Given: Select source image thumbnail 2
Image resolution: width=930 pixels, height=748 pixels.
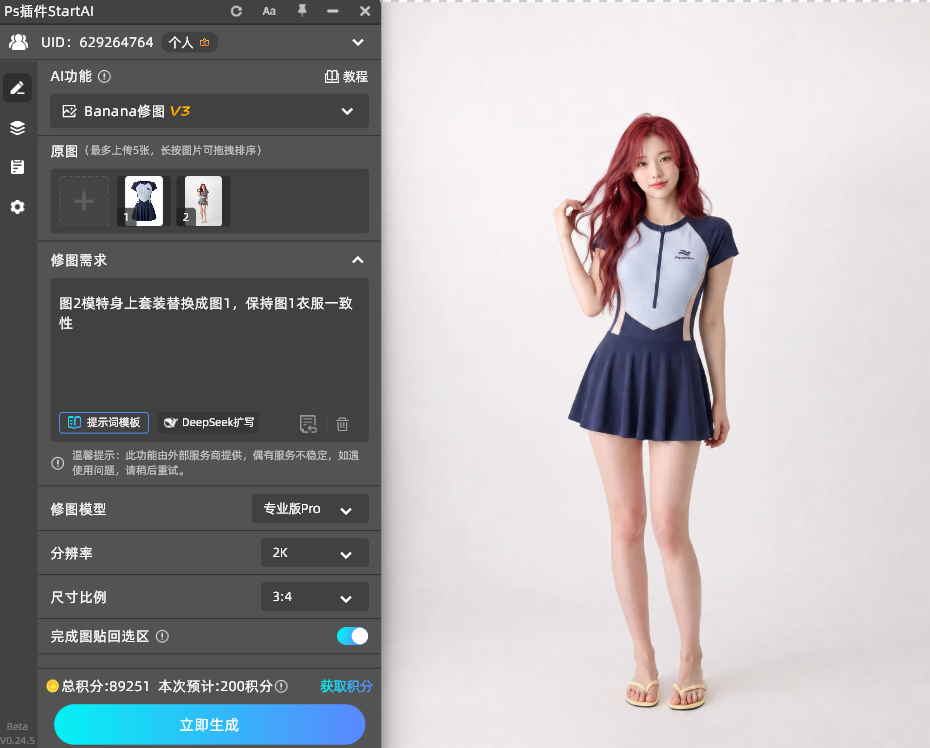Looking at the screenshot, I should click(x=203, y=201).
